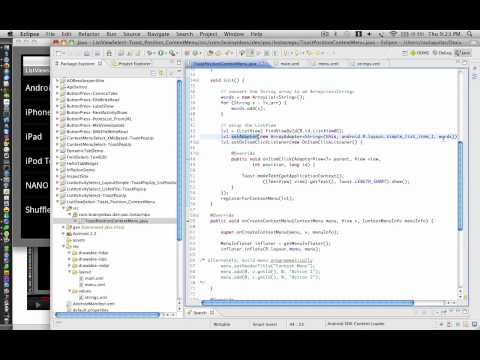
Task: Switch to the strings.xml editor tab
Action: pos(368,63)
